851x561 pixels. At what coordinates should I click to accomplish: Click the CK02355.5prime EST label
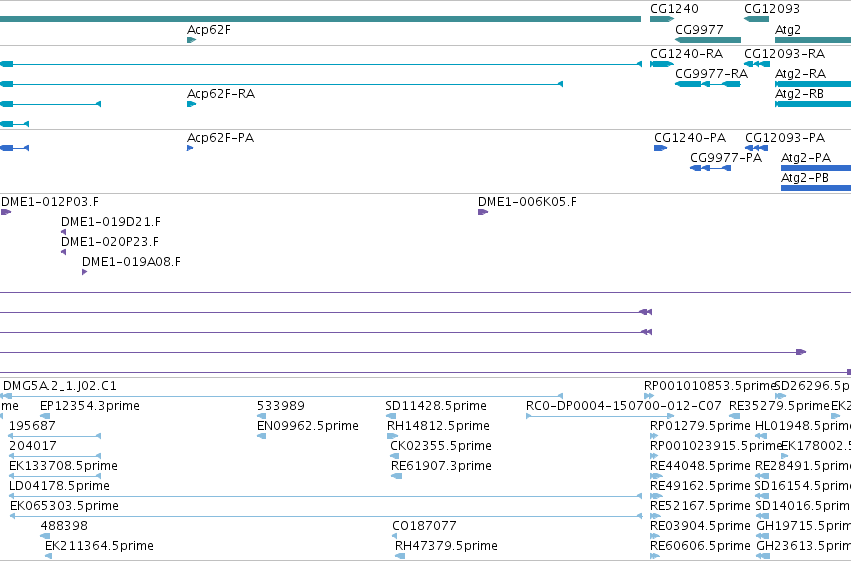441,446
